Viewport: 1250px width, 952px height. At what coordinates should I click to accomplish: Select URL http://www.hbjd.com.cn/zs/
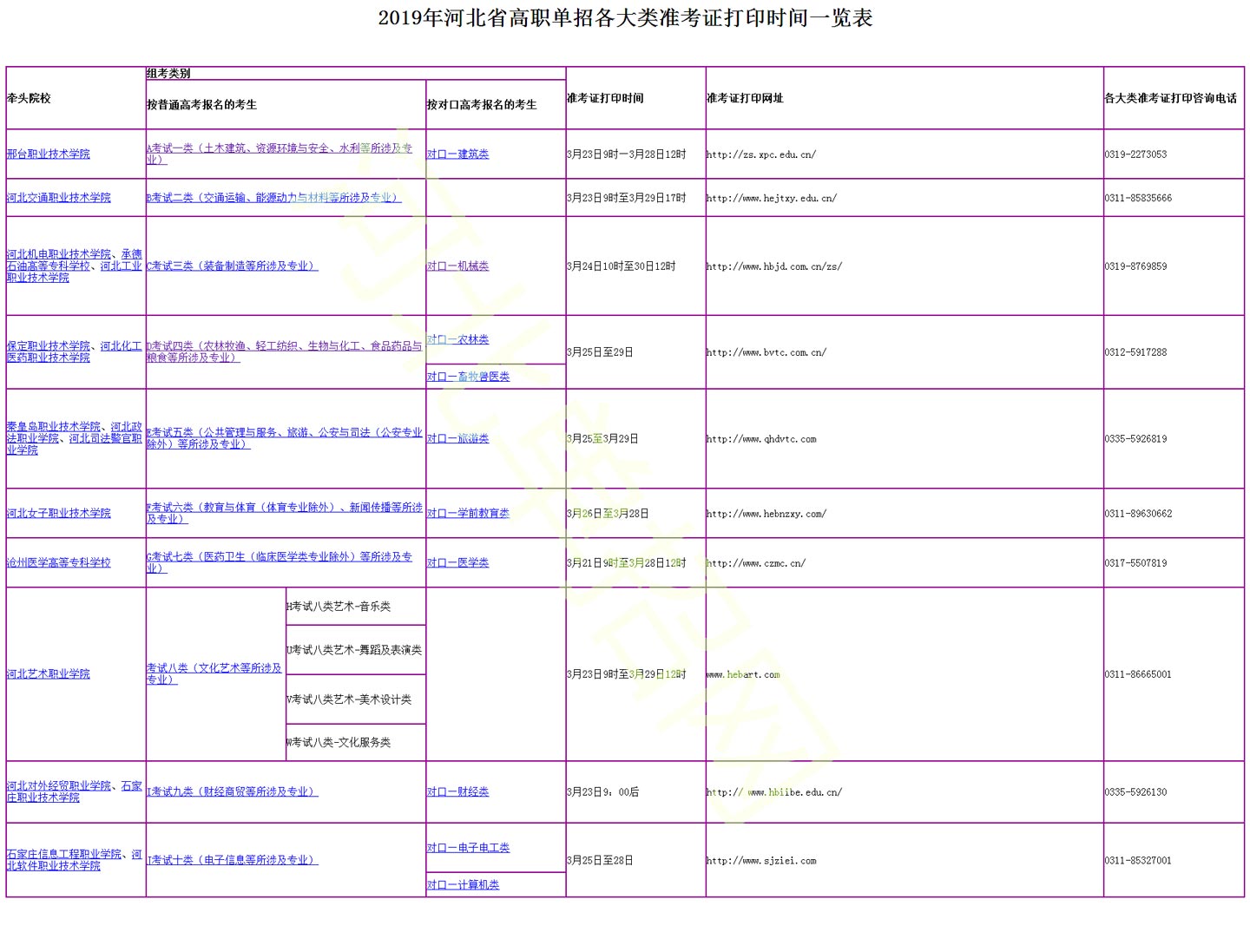(774, 266)
